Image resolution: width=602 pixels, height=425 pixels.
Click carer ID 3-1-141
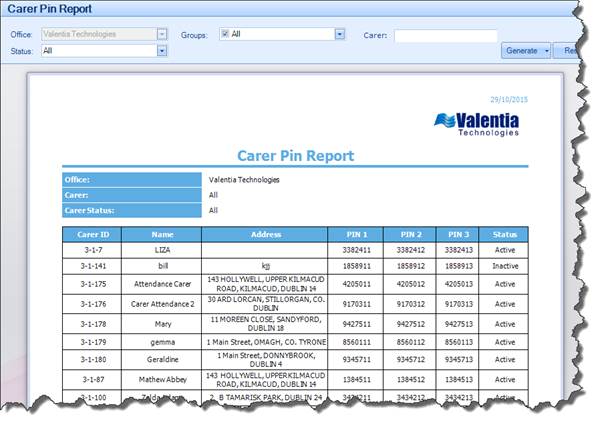click(93, 266)
